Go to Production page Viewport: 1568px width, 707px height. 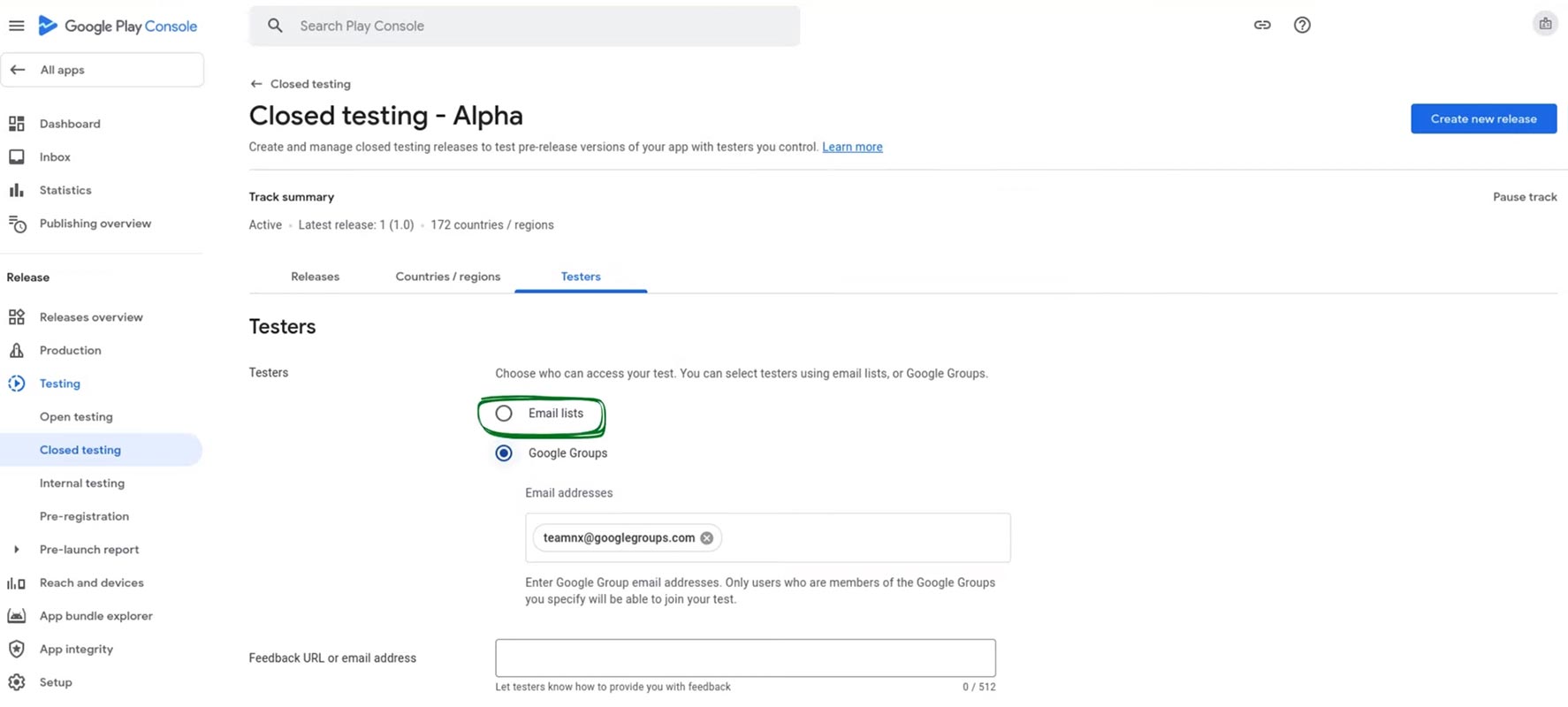pyautogui.click(x=71, y=351)
